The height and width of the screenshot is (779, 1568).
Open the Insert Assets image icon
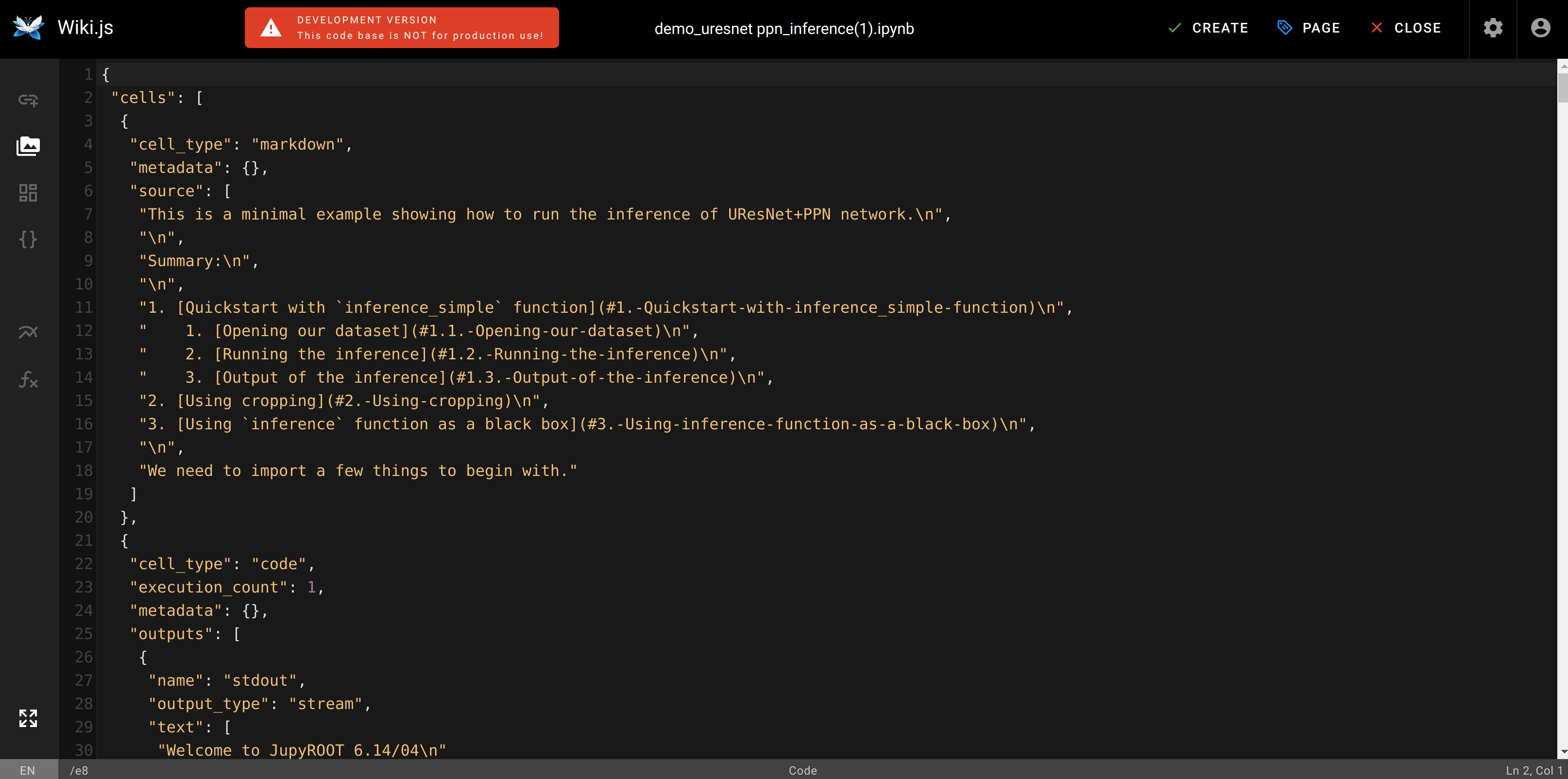[28, 146]
